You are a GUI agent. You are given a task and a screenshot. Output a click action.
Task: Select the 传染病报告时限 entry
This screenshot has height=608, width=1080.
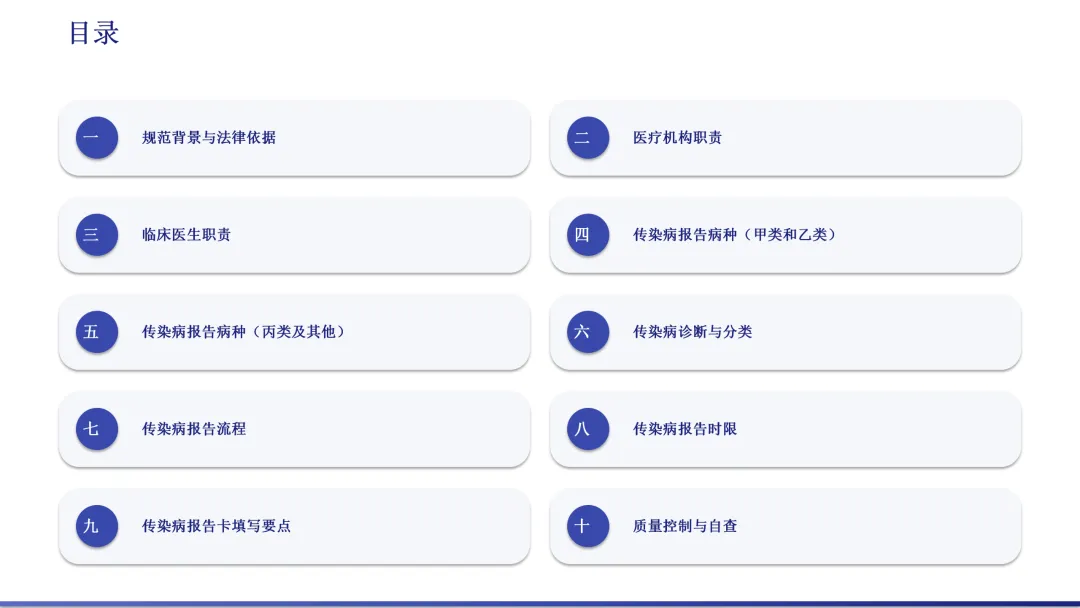click(x=685, y=429)
